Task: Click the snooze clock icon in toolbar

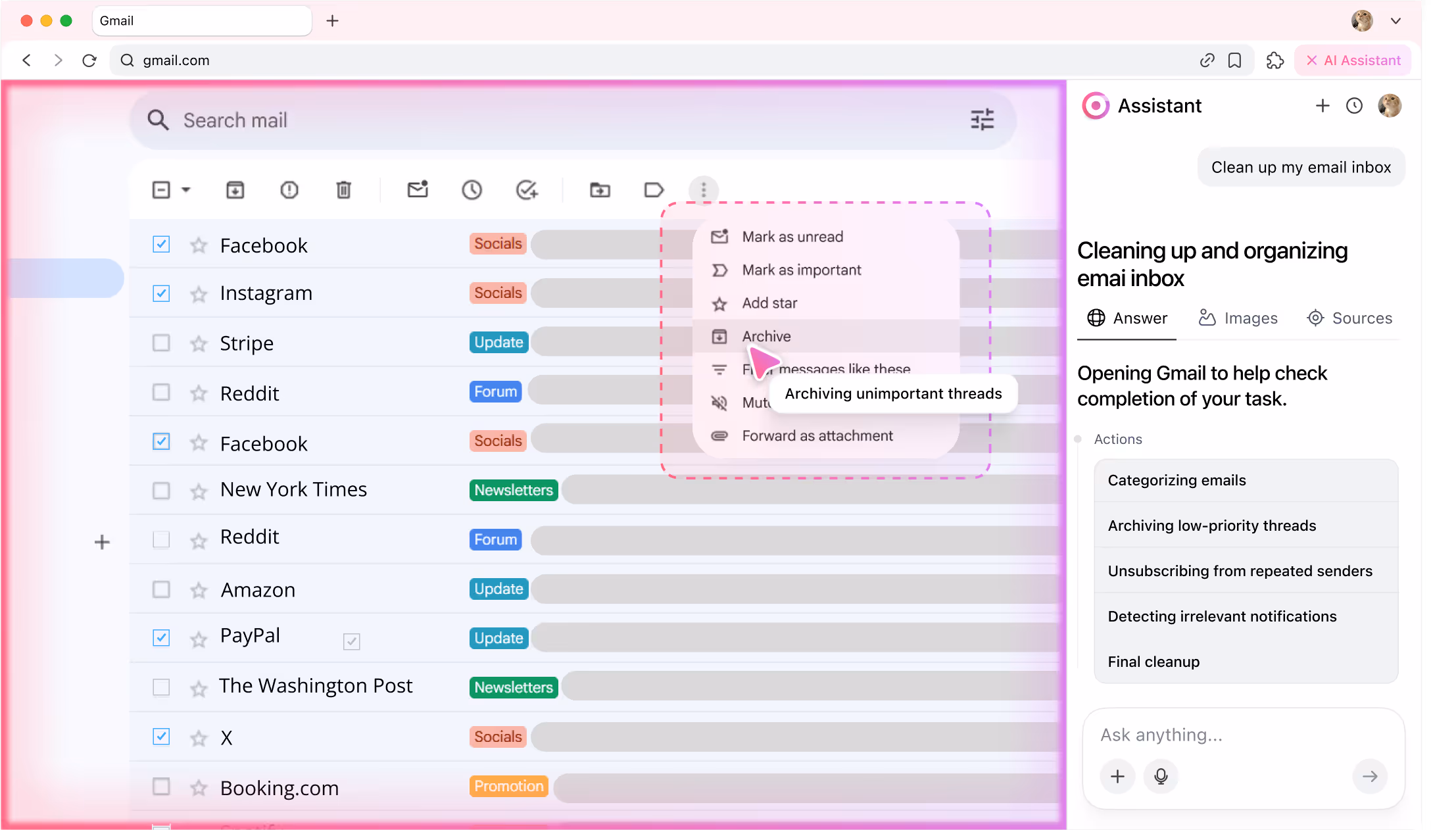Action: [x=472, y=190]
